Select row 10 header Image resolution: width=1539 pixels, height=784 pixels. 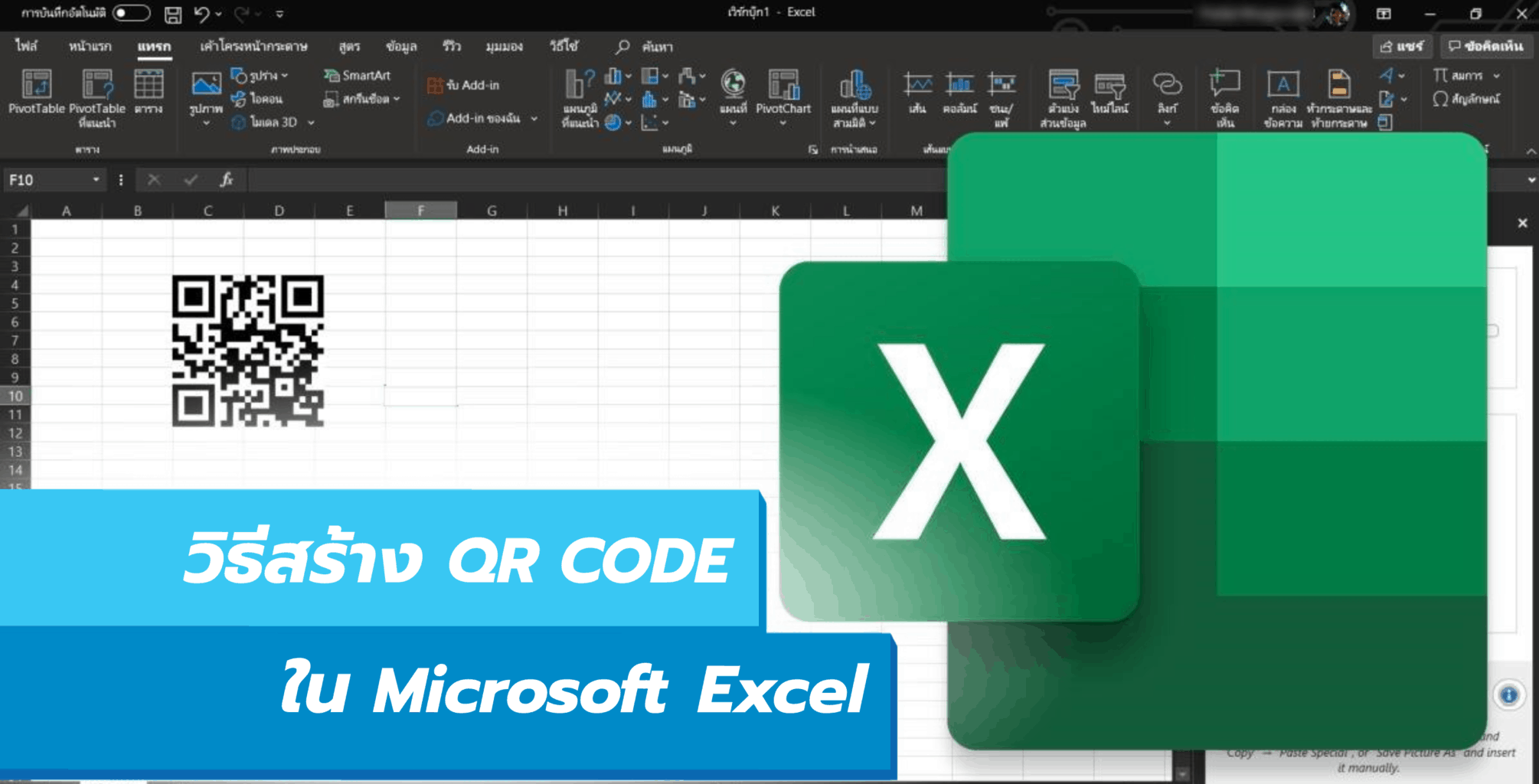coord(15,396)
